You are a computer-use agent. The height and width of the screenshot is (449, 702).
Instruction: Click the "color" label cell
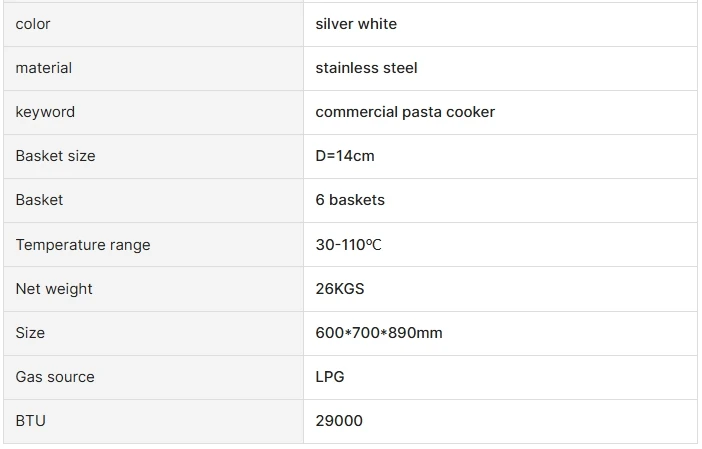coord(33,24)
